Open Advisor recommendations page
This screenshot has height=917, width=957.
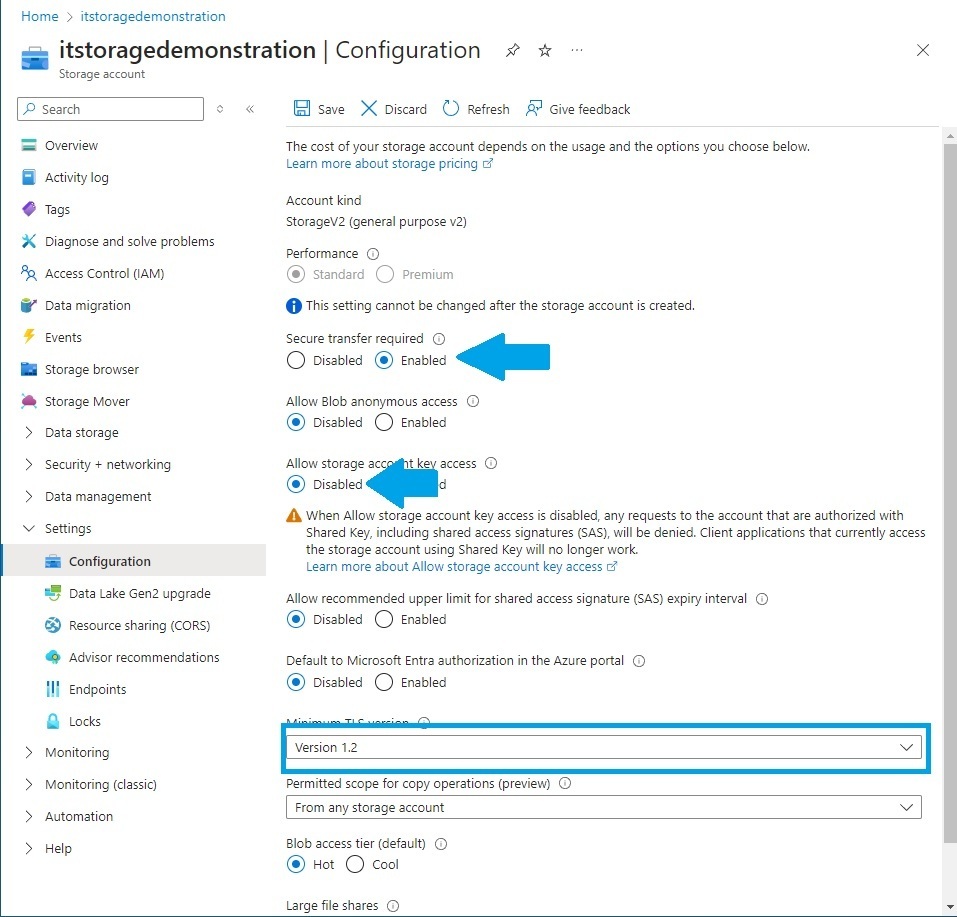(144, 658)
